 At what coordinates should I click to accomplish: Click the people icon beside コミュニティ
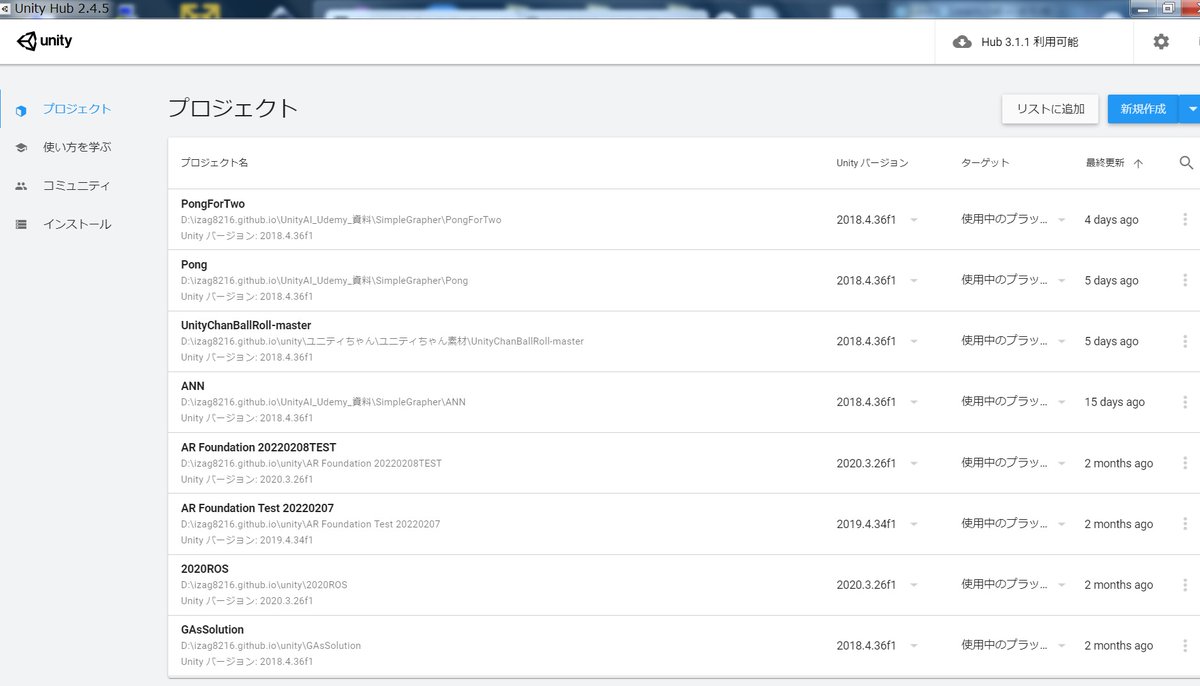pos(21,186)
